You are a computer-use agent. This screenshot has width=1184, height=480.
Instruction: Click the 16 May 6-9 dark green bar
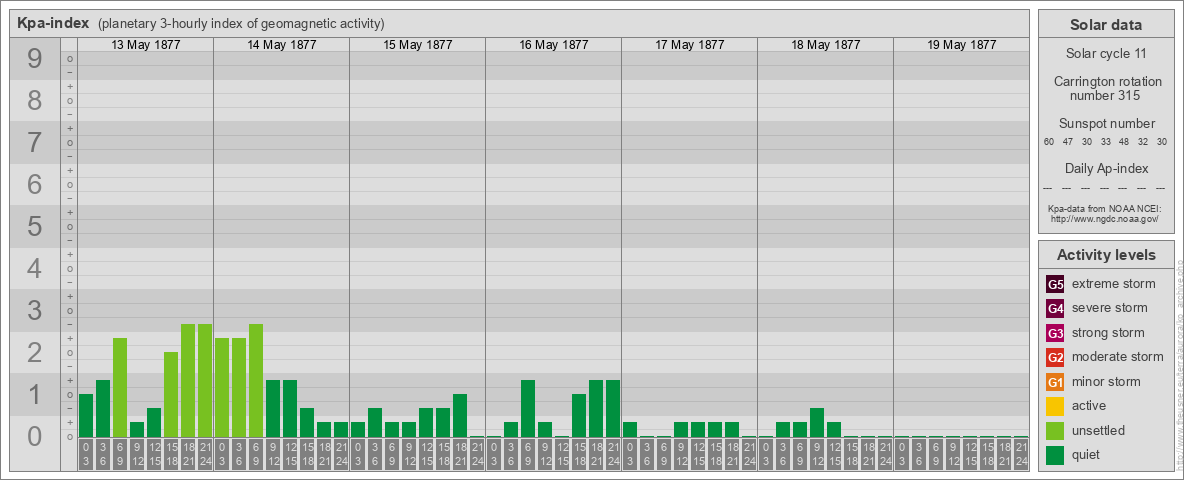point(528,408)
